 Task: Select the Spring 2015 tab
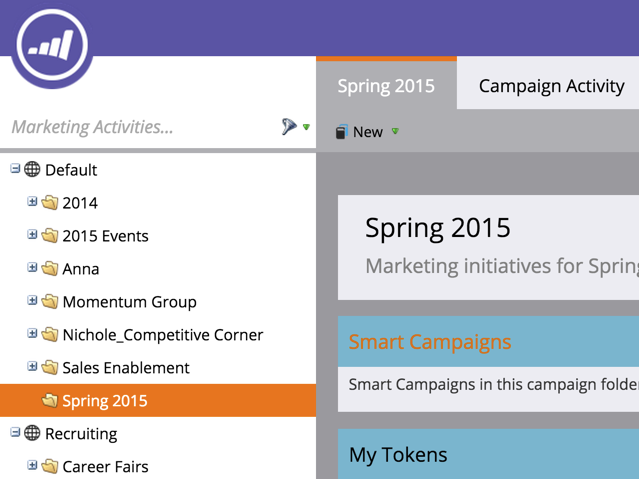point(386,86)
